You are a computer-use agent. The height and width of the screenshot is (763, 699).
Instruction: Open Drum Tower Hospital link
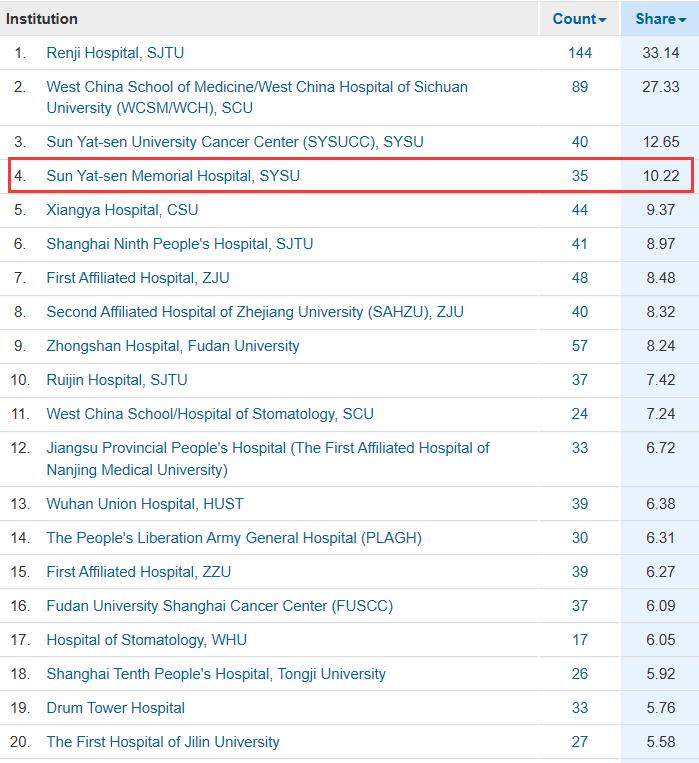pyautogui.click(x=115, y=708)
